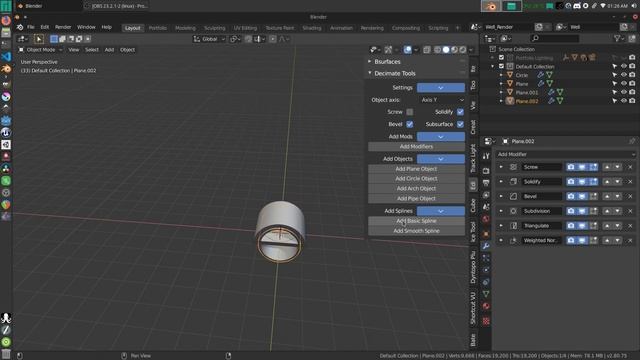Screen dimensions: 640x360
Task: Click Add Arch Object button
Action: pyautogui.click(x=416, y=189)
